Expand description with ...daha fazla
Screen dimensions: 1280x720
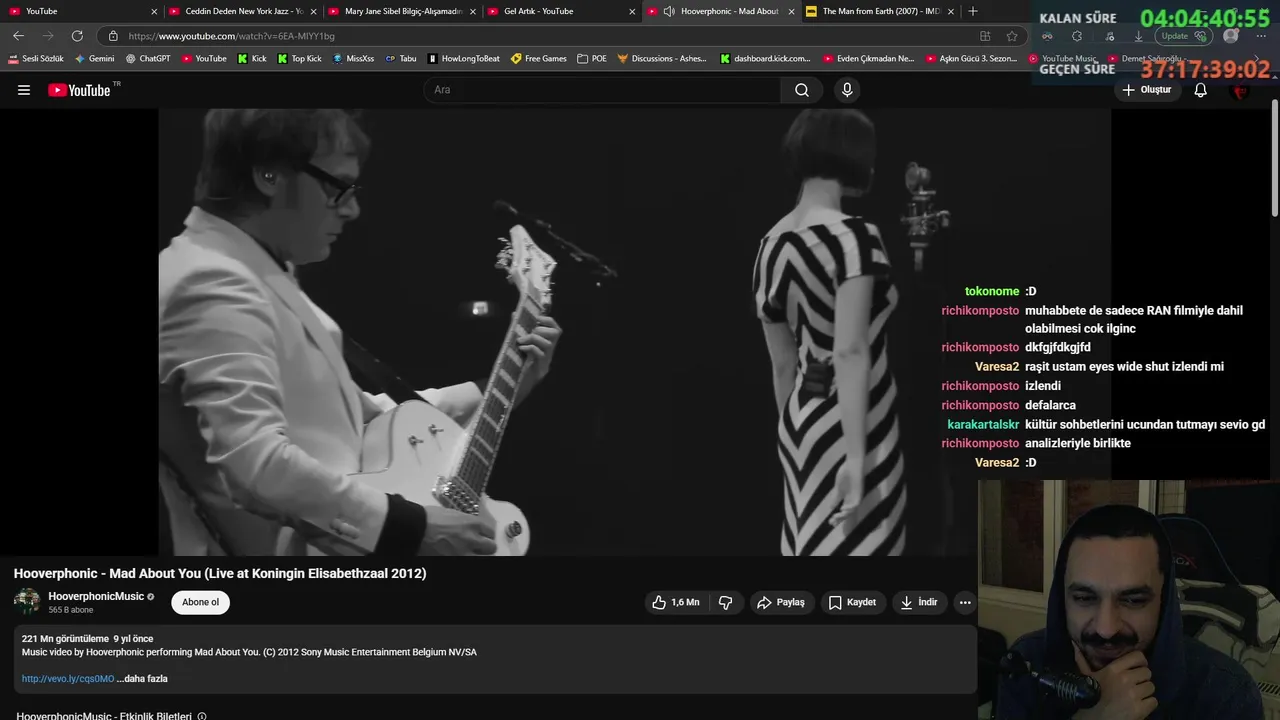[x=142, y=679]
